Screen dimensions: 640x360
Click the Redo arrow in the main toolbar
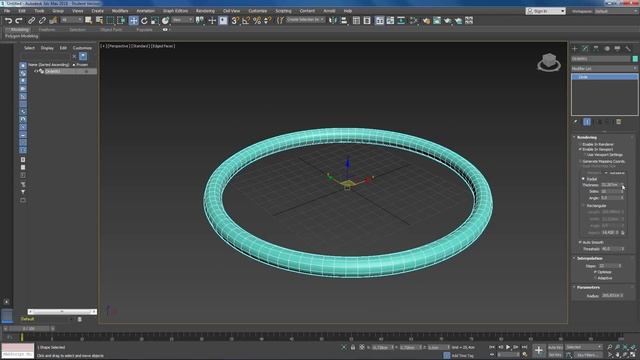[x=19, y=20]
